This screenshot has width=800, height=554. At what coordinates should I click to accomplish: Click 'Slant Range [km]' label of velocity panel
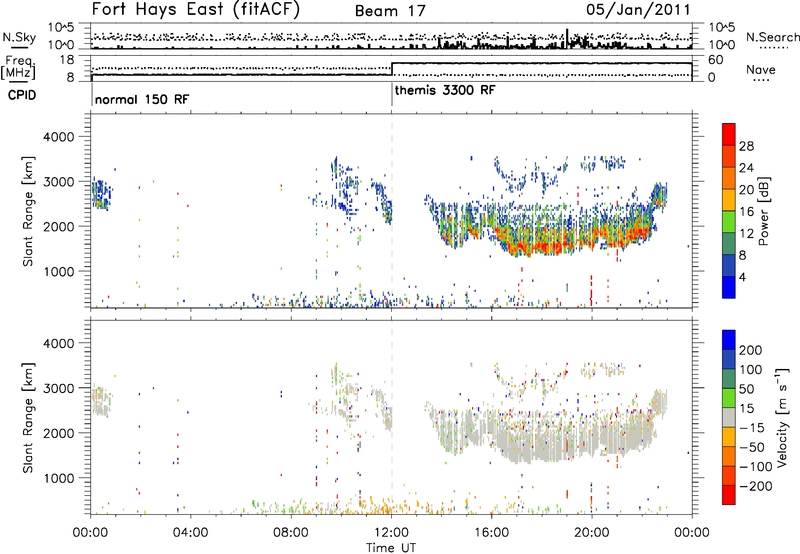[x=28, y=418]
